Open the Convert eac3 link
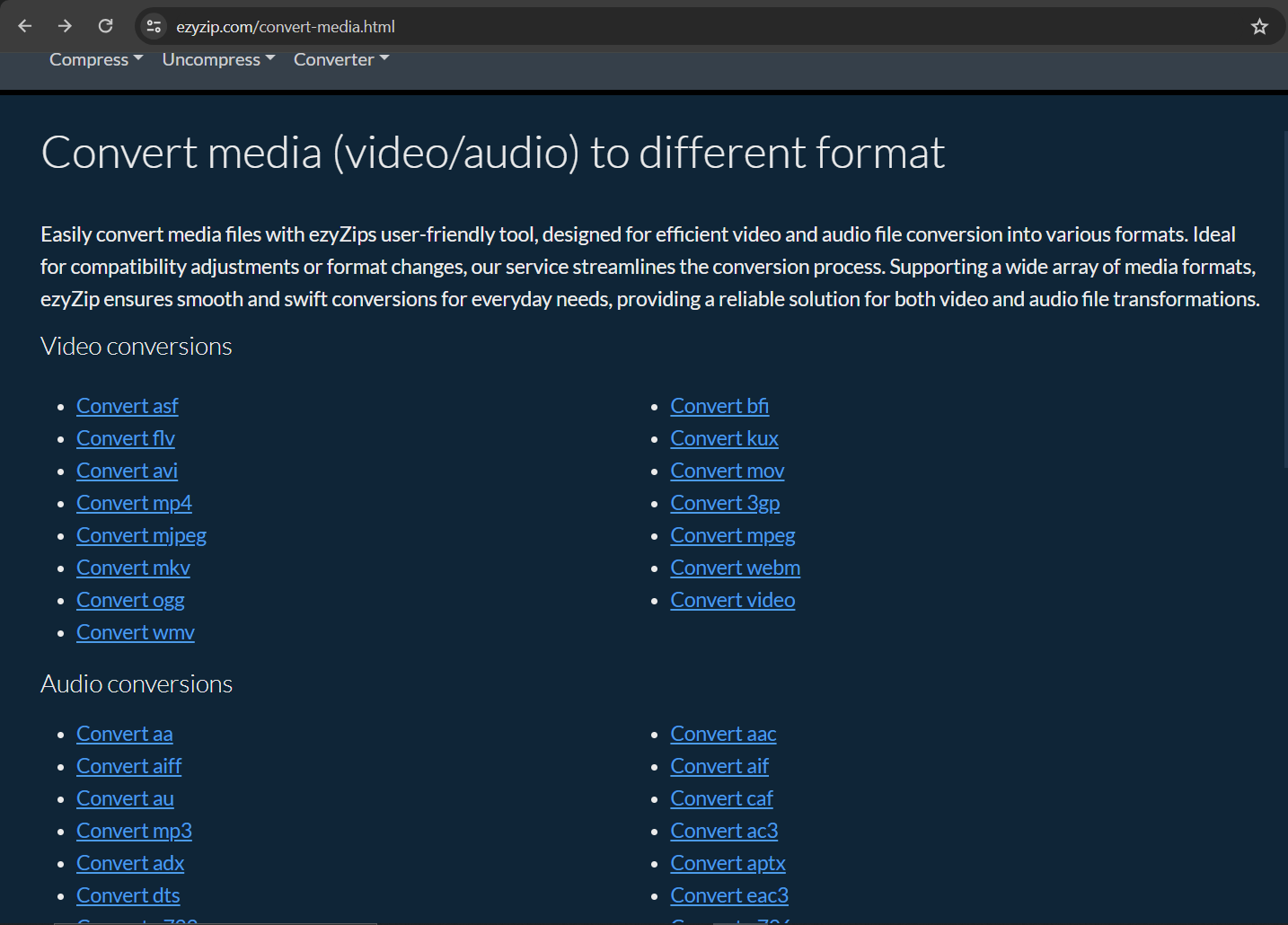This screenshot has width=1288, height=925. [x=728, y=895]
